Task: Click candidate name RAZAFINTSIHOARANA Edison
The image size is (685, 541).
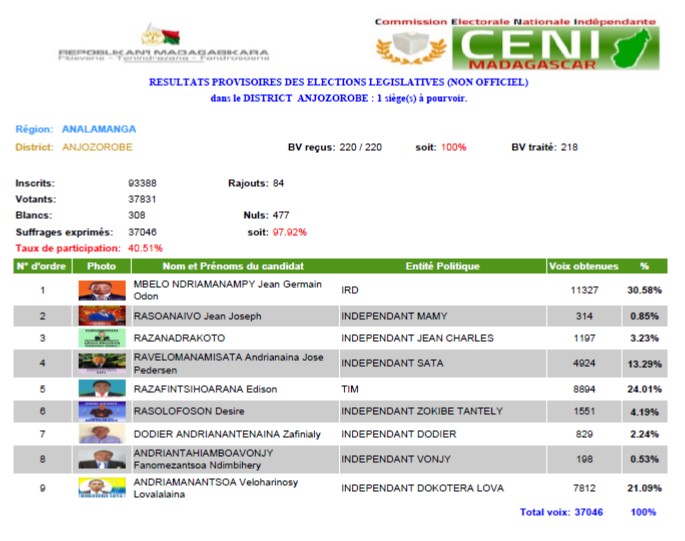Action: [x=205, y=389]
